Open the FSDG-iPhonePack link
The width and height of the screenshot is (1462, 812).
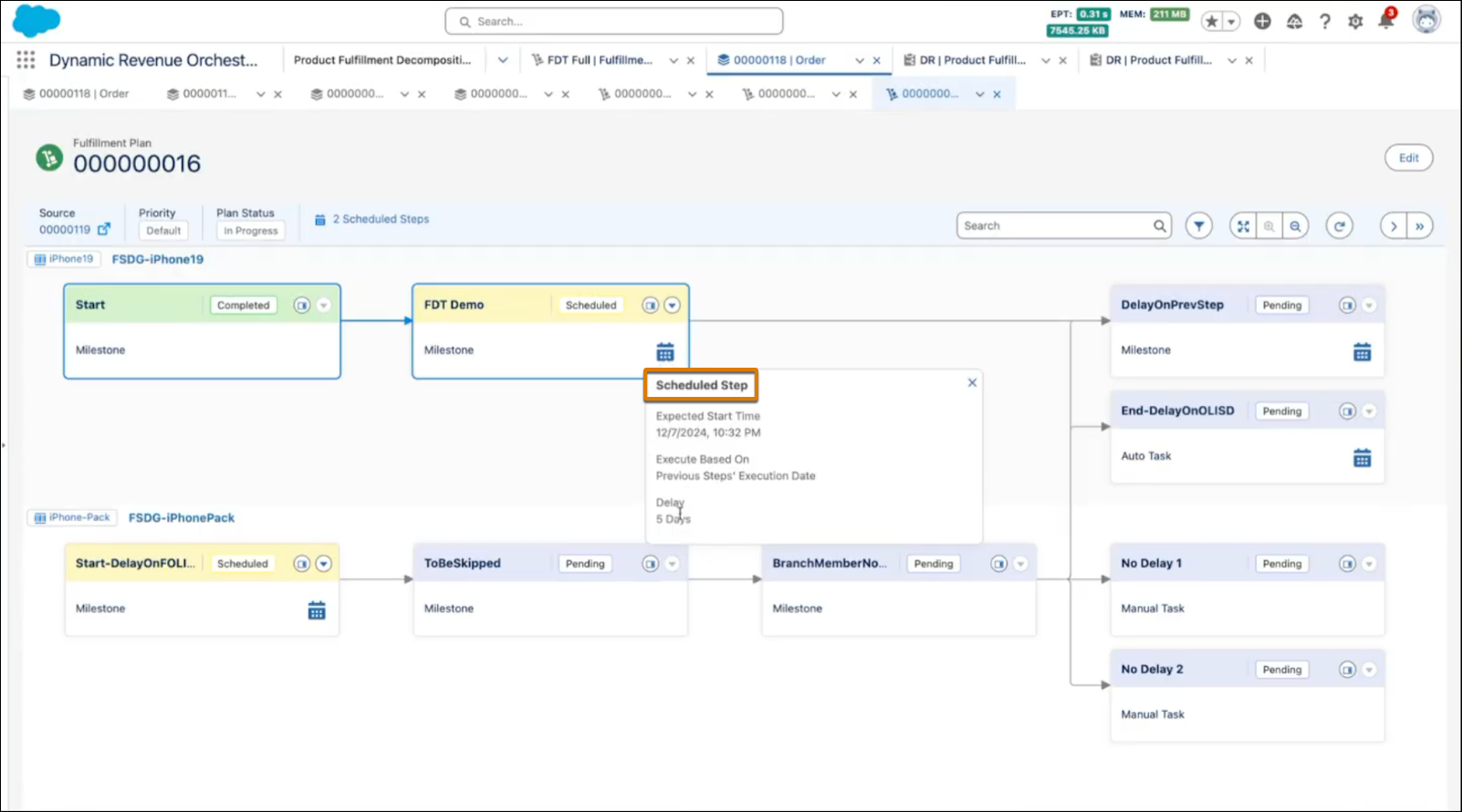tap(182, 517)
